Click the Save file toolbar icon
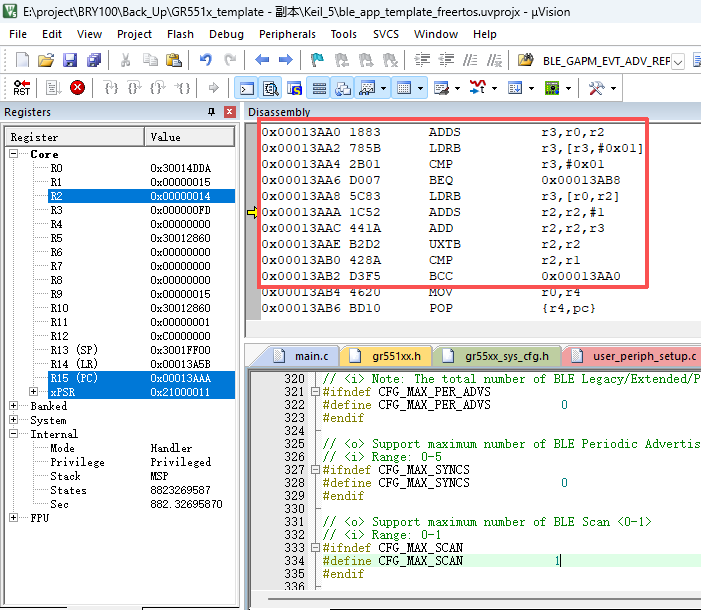The image size is (701, 610). (68, 60)
